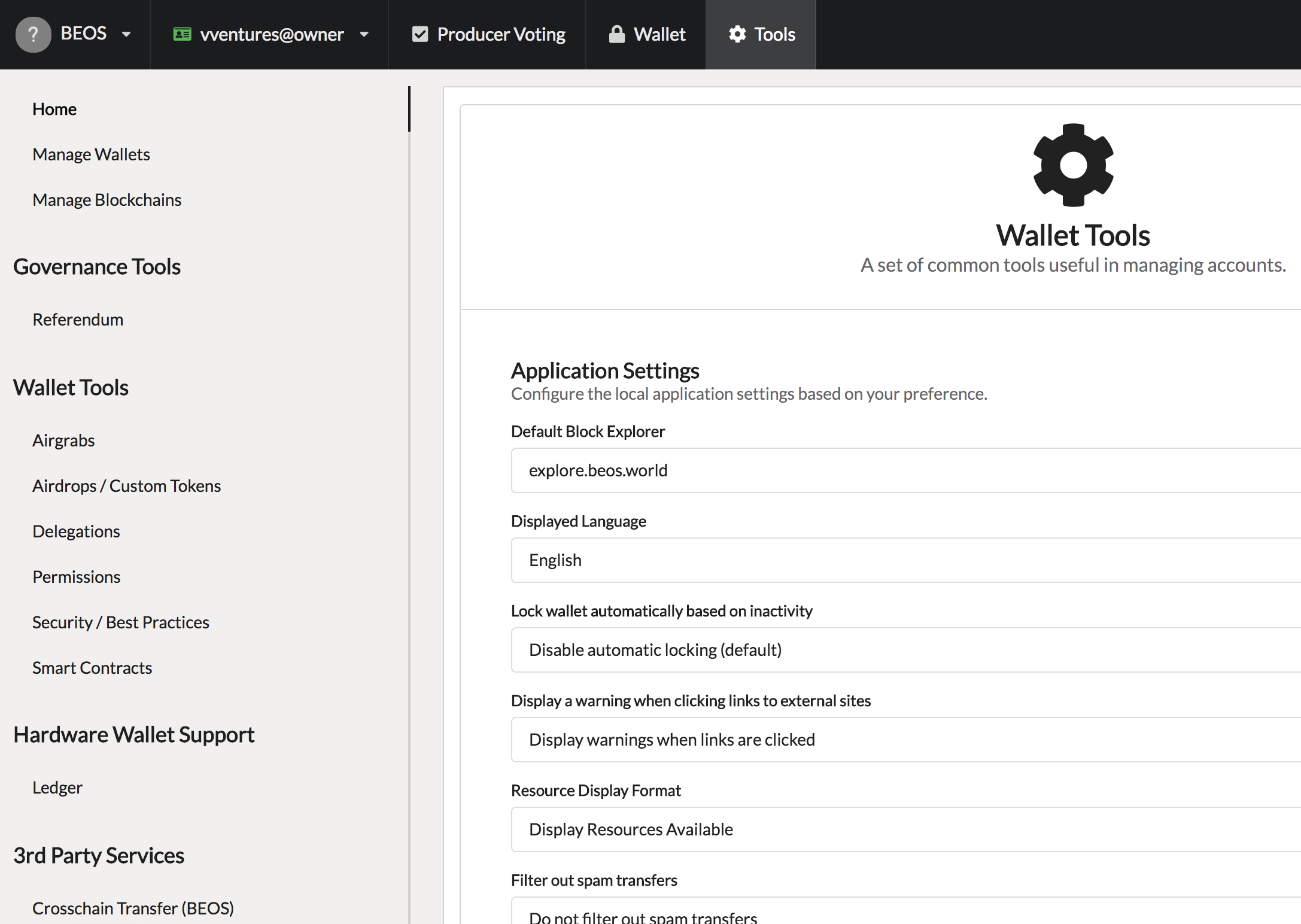Click the large Wallet Tools gear icon
The image size is (1301, 924).
point(1073,165)
